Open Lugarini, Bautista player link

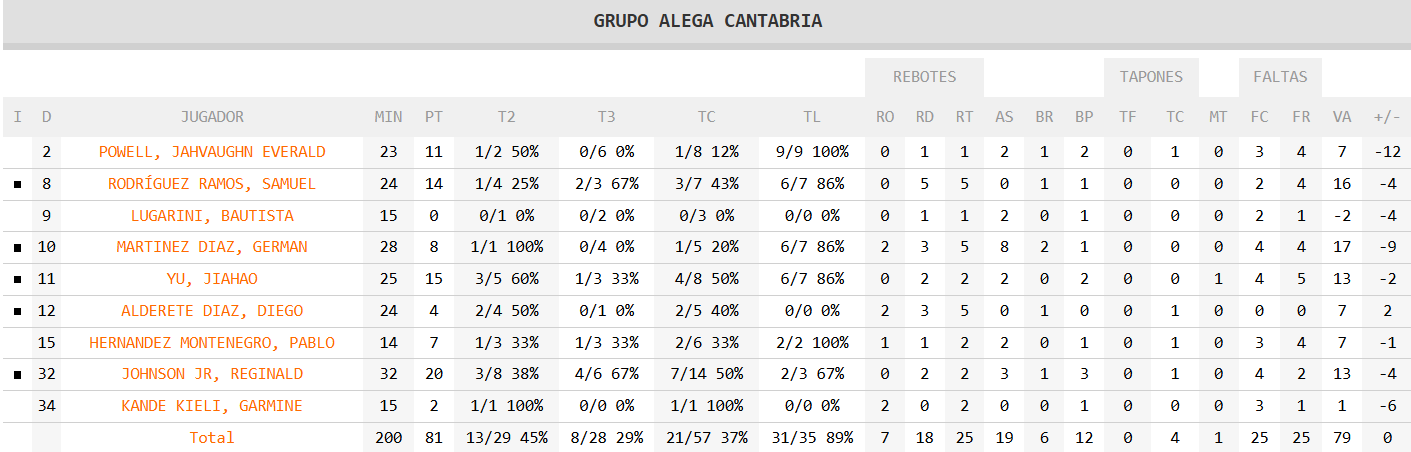pos(212,216)
